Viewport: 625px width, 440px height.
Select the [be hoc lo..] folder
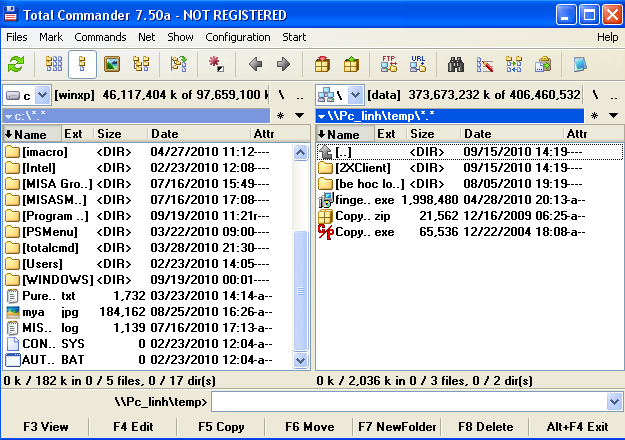[470, 184]
